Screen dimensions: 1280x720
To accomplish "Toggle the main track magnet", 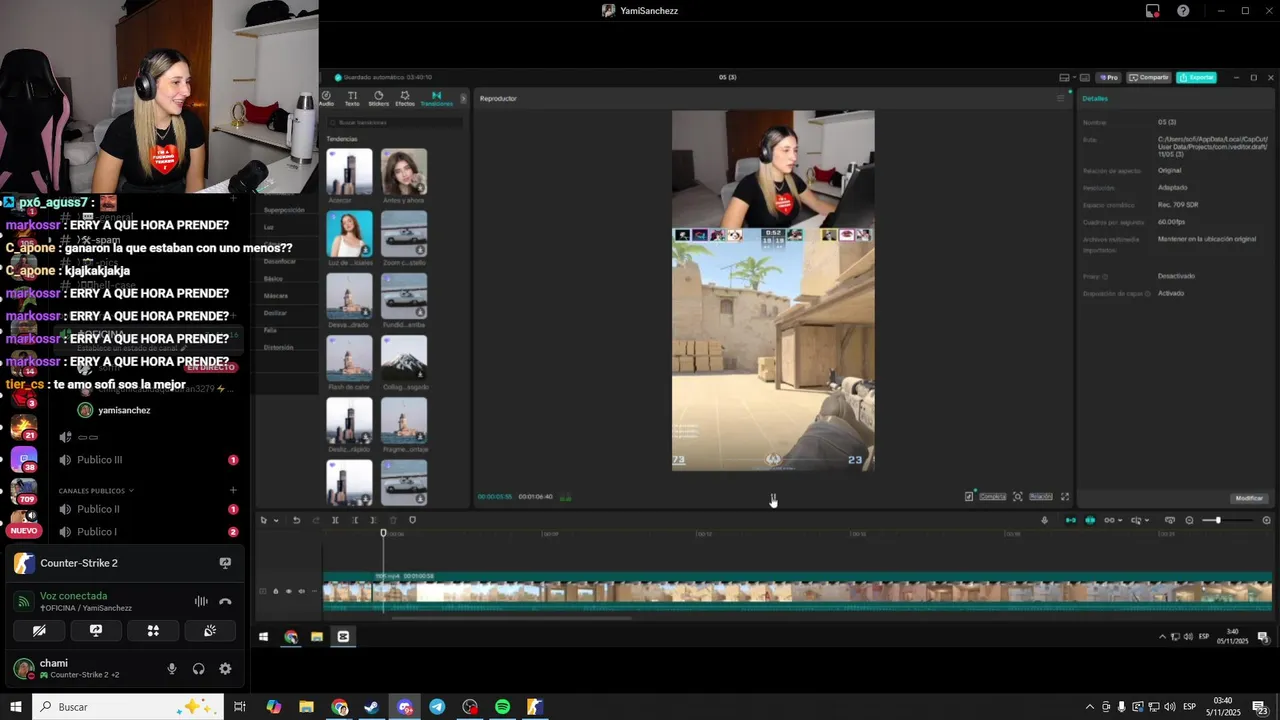I will coord(1071,520).
